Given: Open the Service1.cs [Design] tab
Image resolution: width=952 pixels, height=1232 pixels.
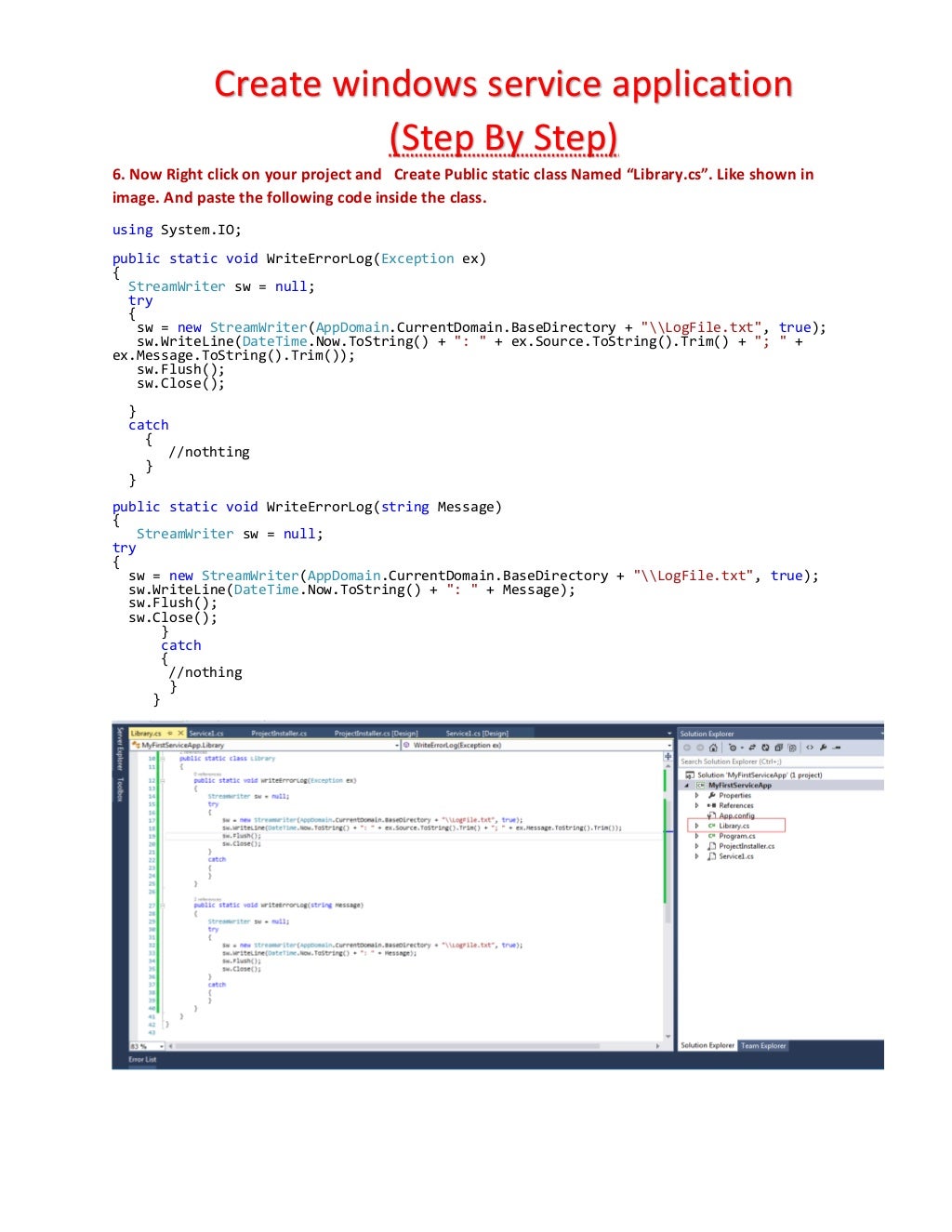Looking at the screenshot, I should click(477, 734).
